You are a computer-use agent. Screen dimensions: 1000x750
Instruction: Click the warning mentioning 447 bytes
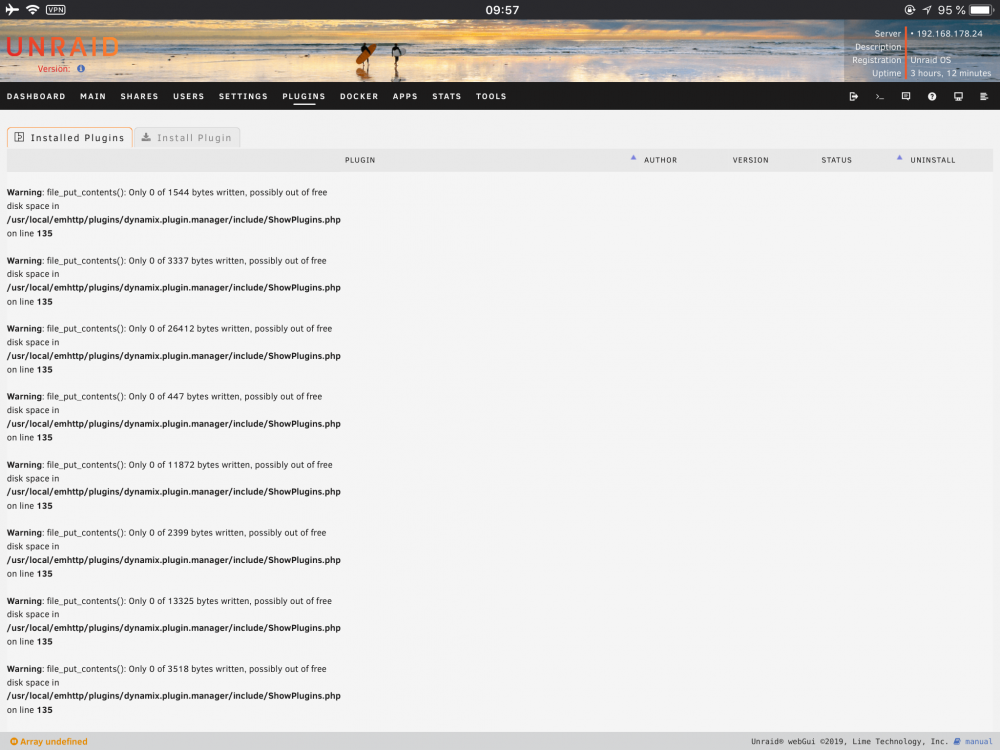click(x=173, y=416)
